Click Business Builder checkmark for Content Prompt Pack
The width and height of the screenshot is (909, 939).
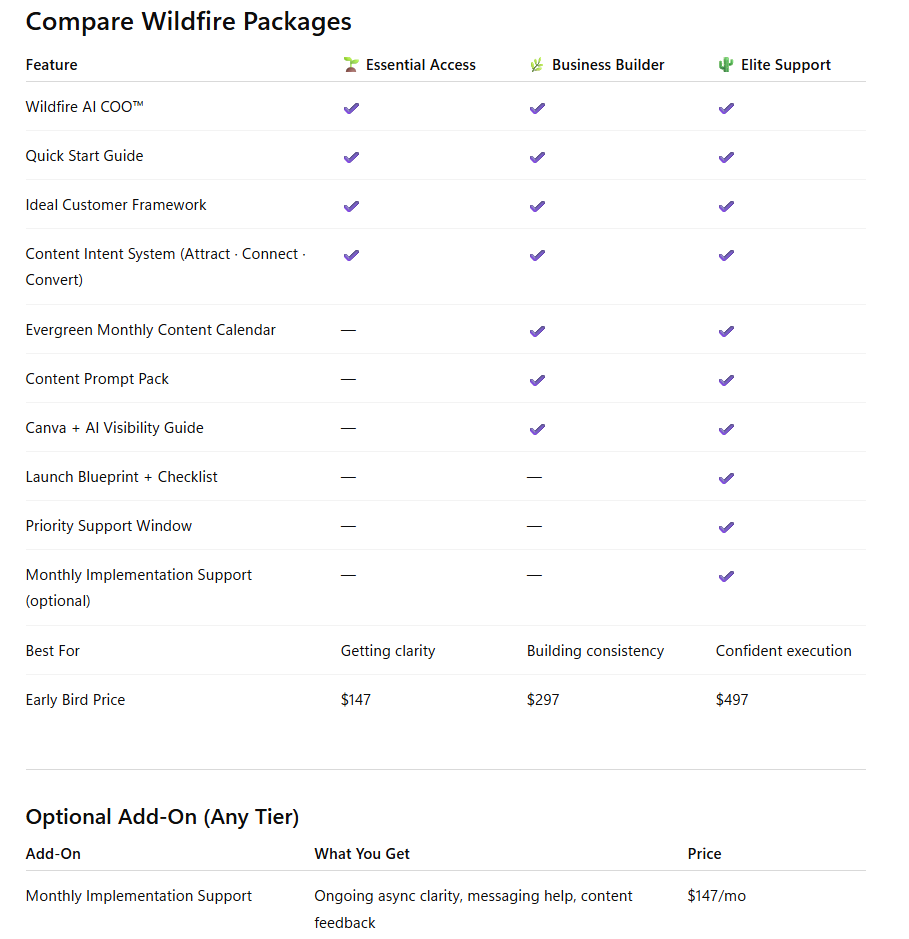point(537,380)
